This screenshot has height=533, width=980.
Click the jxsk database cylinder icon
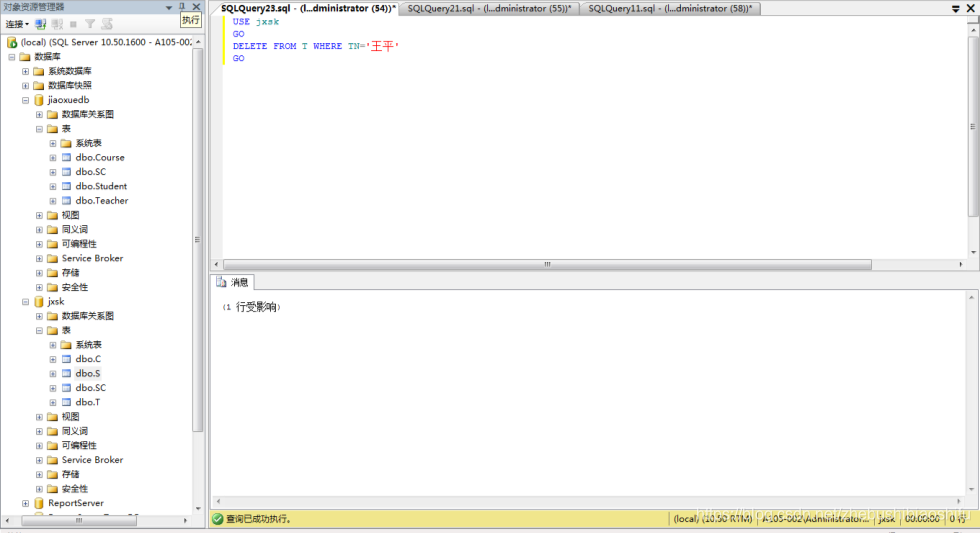[x=39, y=302]
